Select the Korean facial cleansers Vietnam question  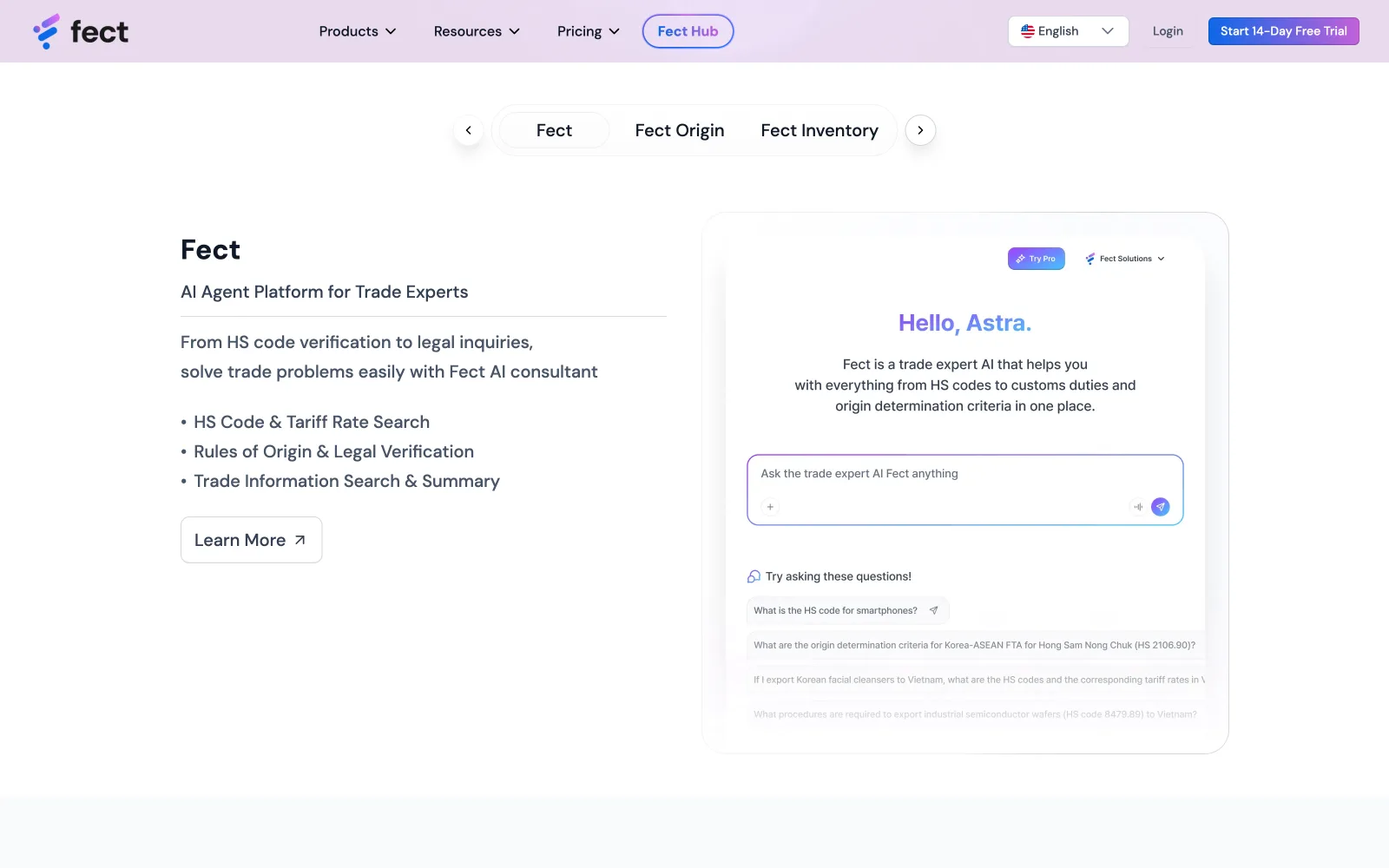tap(976, 680)
